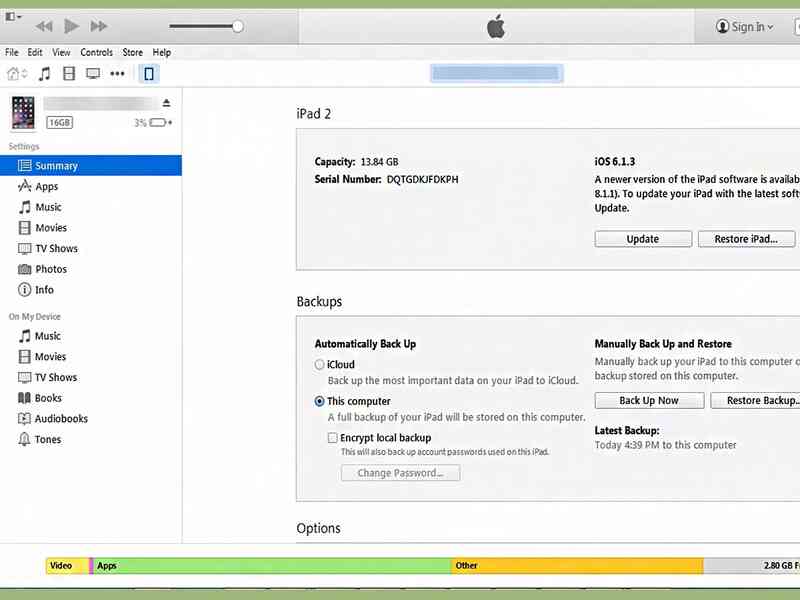Screen dimensions: 800x600
Task: Click the Home library icon
Action: point(17,74)
